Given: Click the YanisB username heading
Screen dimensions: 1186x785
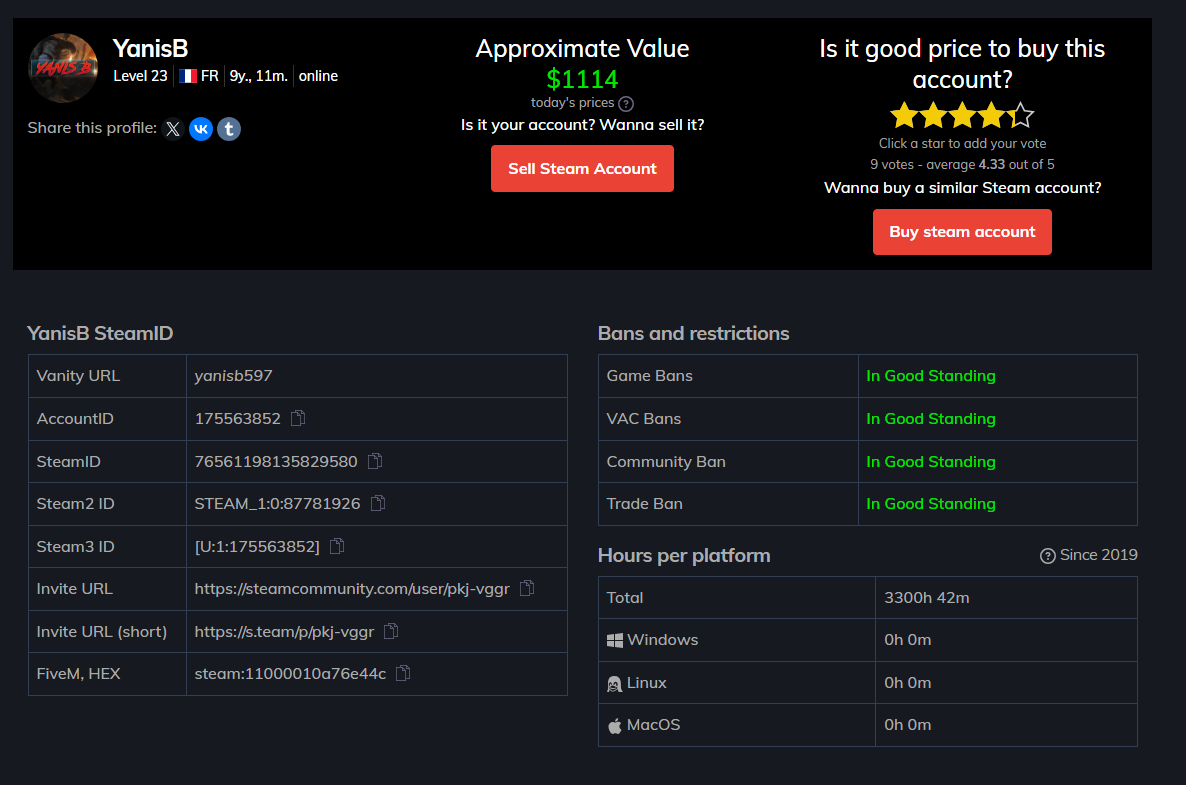Looking at the screenshot, I should point(151,48).
